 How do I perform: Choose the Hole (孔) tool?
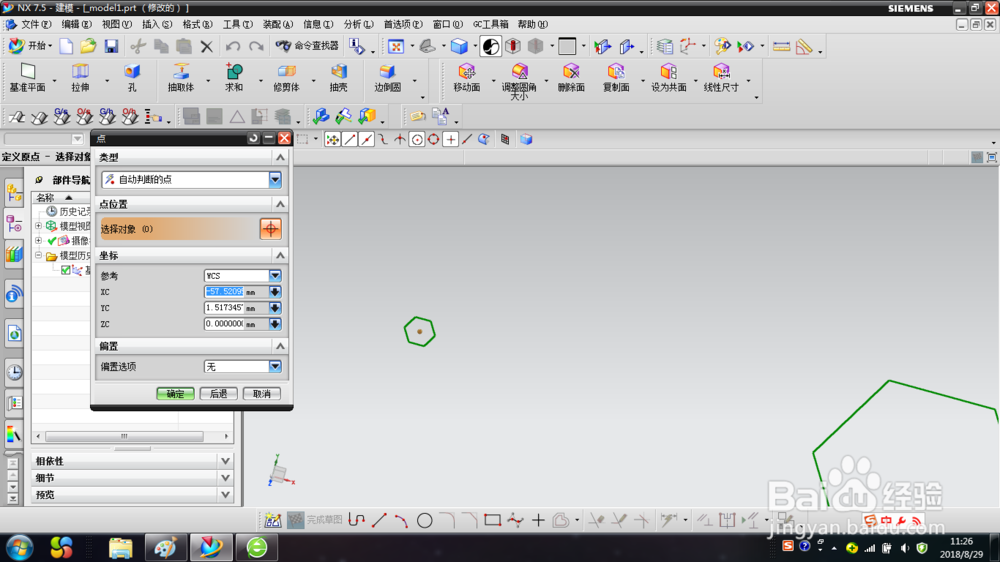(132, 78)
